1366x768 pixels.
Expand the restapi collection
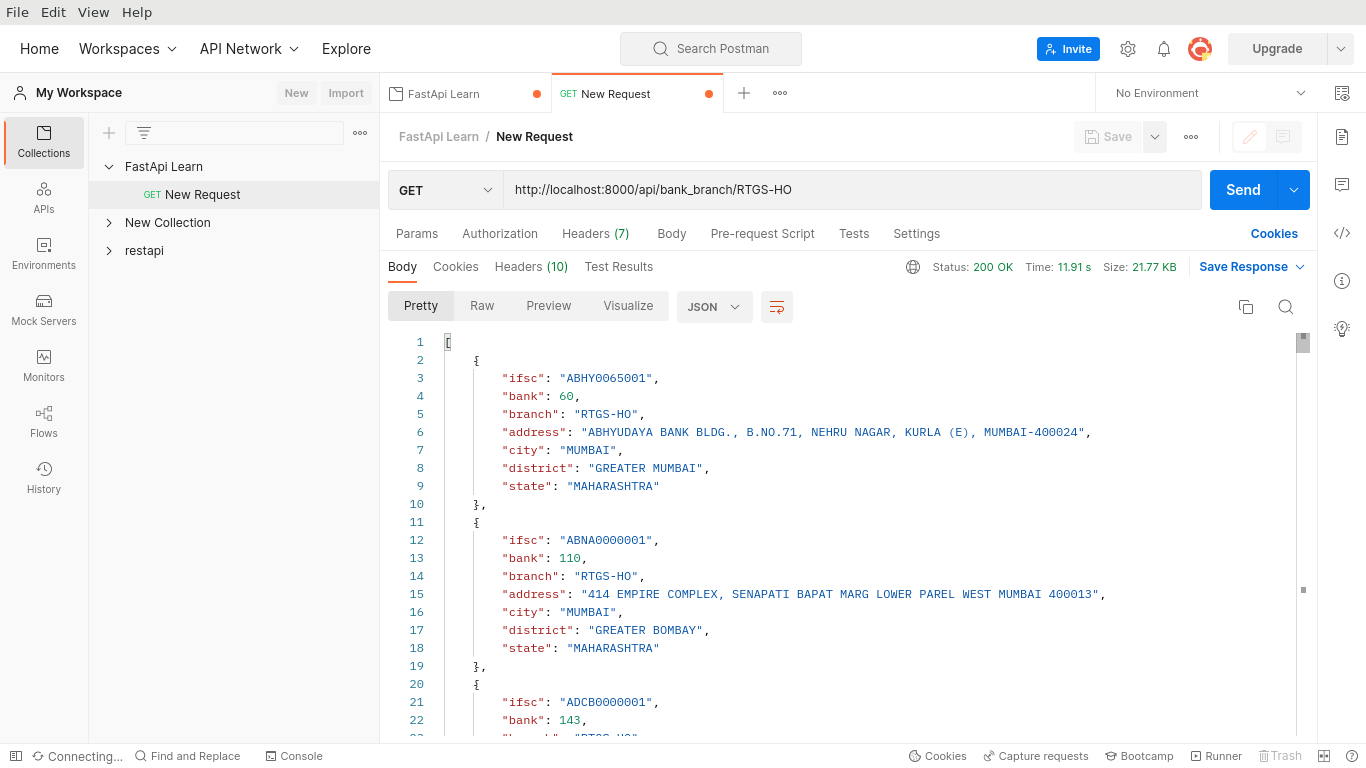click(109, 251)
